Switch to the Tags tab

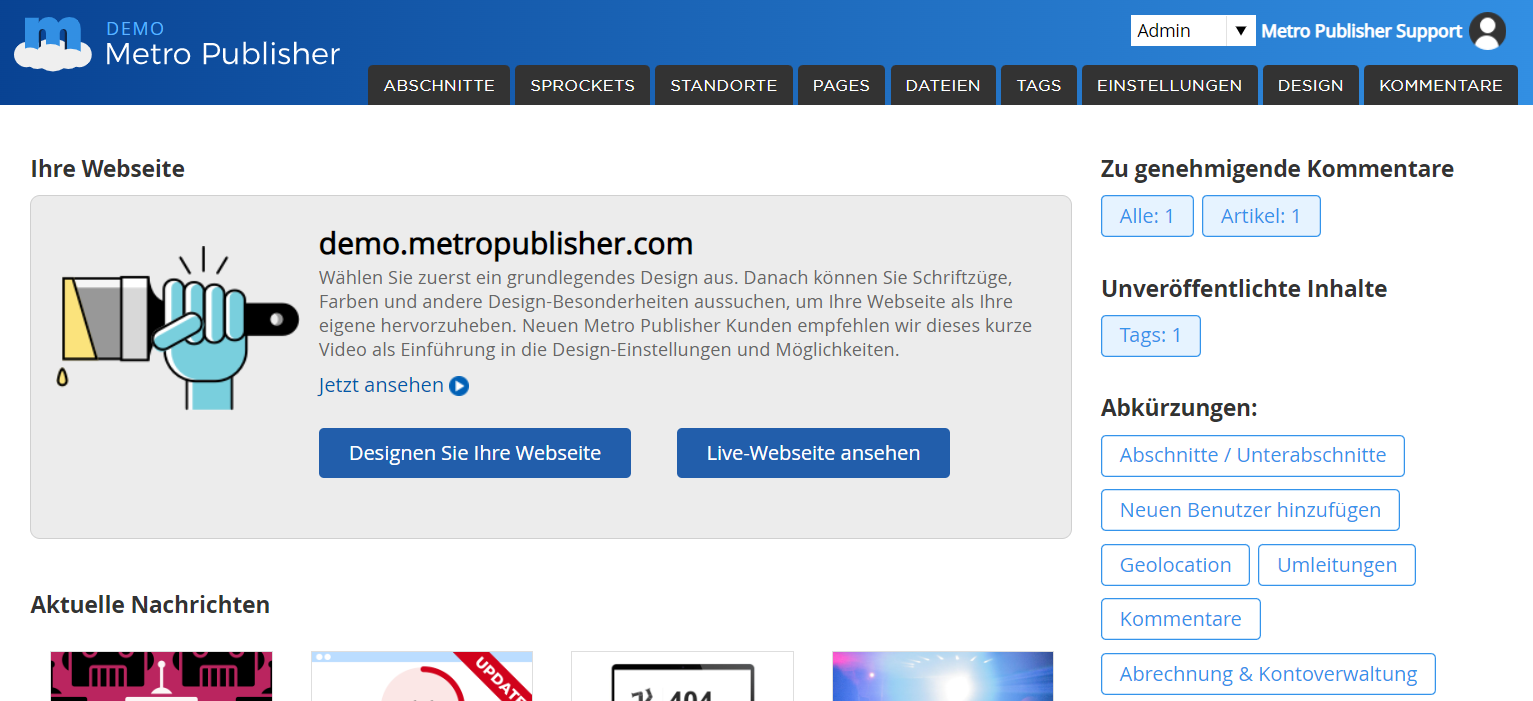[1039, 85]
